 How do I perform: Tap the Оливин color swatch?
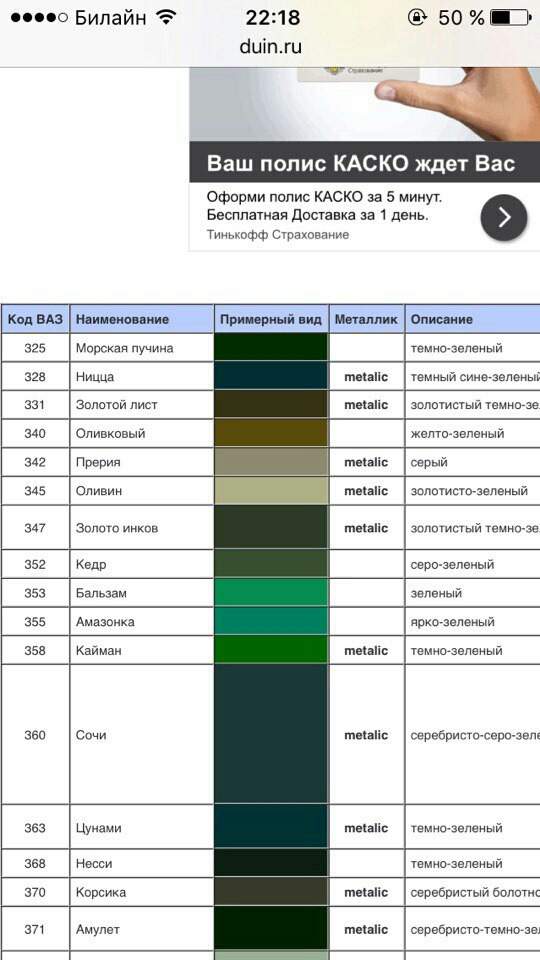point(271,491)
